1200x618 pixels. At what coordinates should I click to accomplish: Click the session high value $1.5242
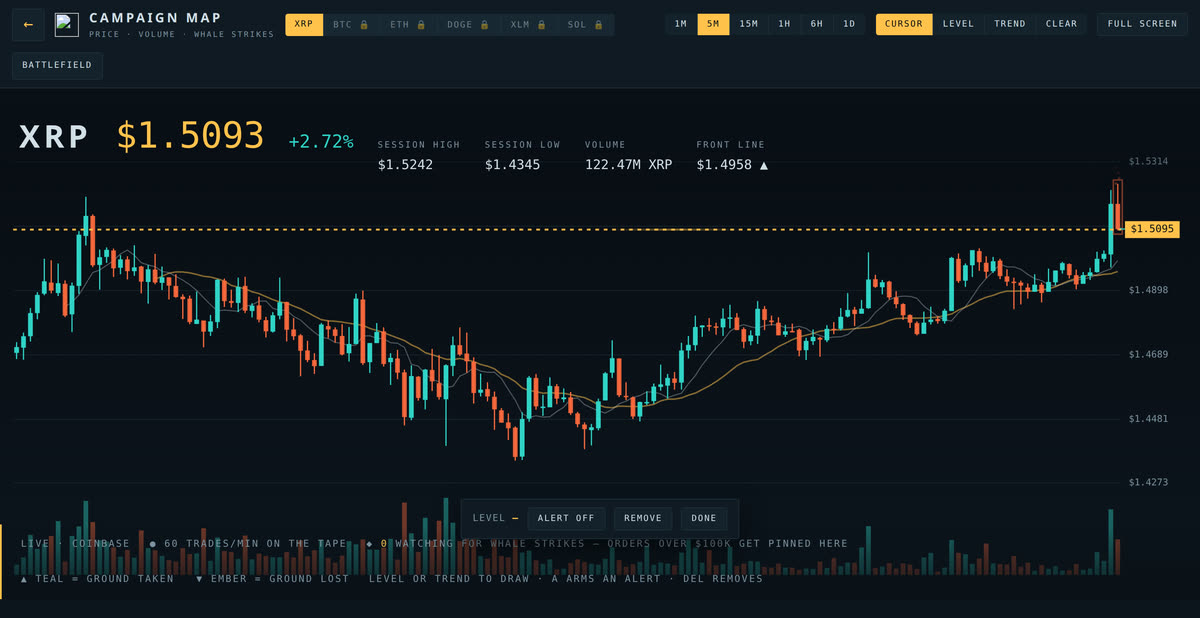coord(405,164)
